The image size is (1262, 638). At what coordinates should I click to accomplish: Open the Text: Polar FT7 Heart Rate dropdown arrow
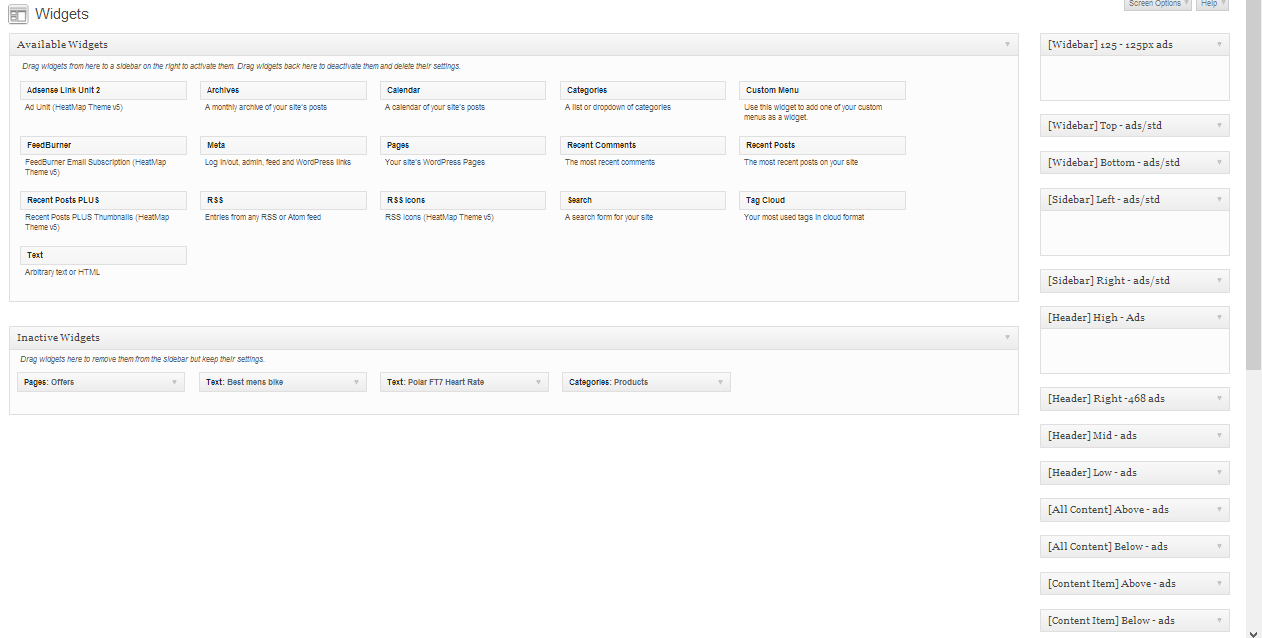[x=538, y=382]
